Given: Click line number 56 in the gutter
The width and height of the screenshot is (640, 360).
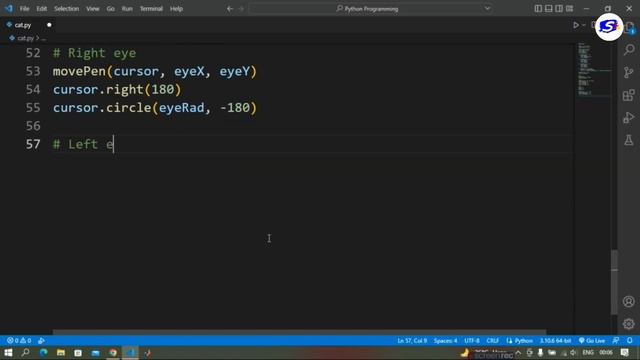Looking at the screenshot, I should [x=33, y=126].
